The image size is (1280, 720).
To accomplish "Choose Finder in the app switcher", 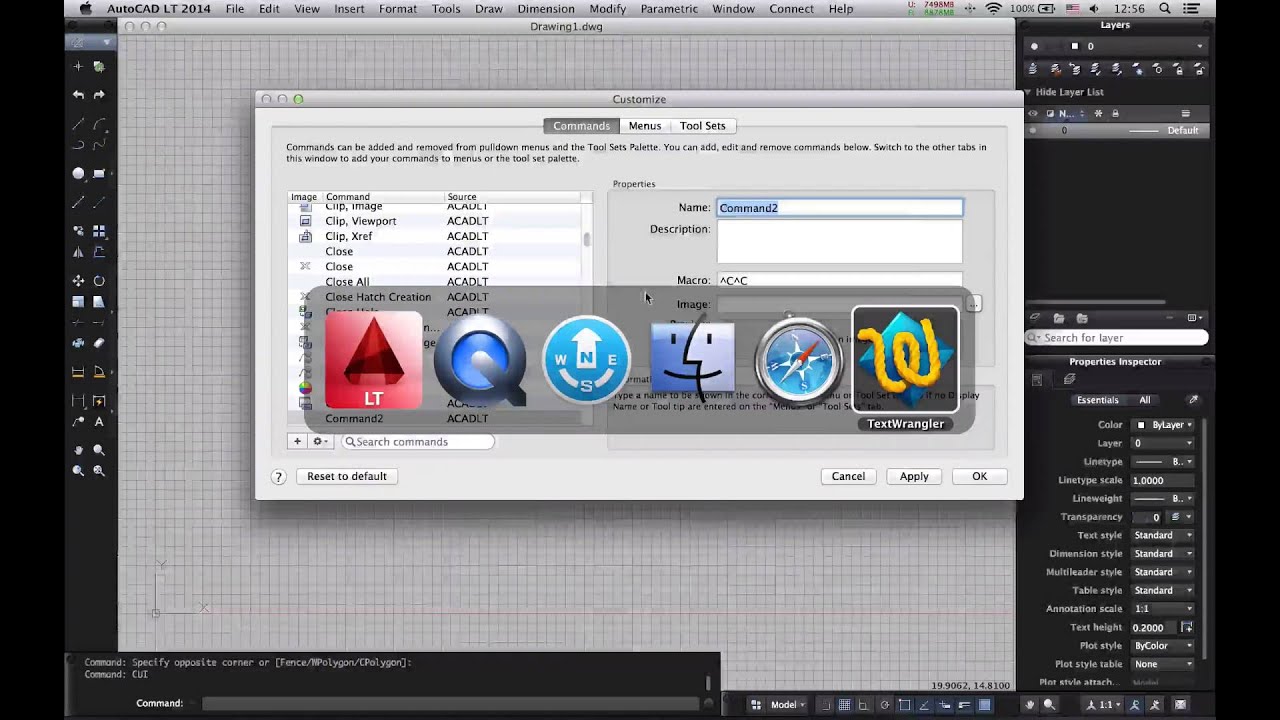I will (692, 359).
